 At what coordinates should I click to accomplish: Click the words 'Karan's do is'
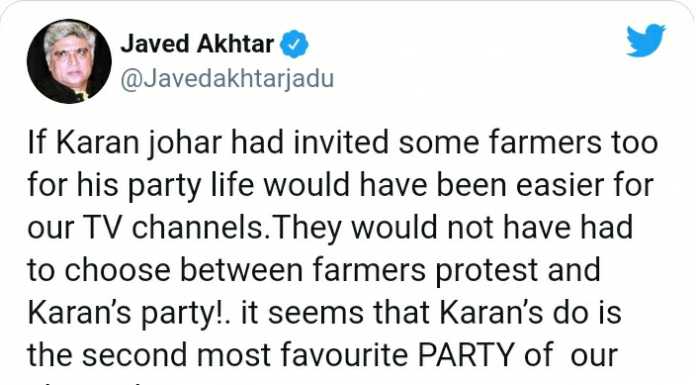[x=530, y=312]
